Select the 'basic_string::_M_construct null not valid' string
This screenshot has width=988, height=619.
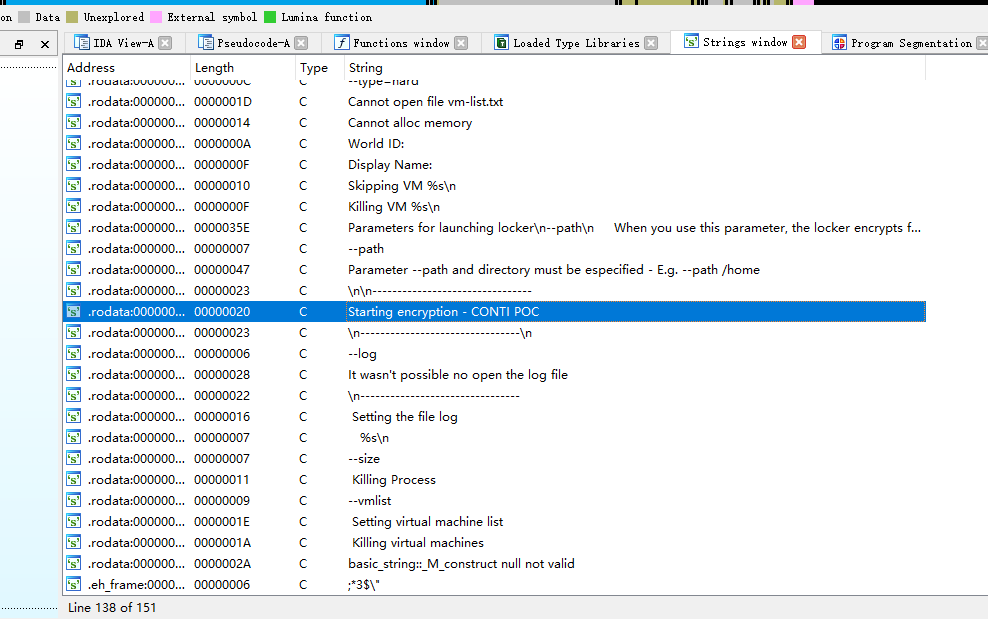tap(461, 564)
